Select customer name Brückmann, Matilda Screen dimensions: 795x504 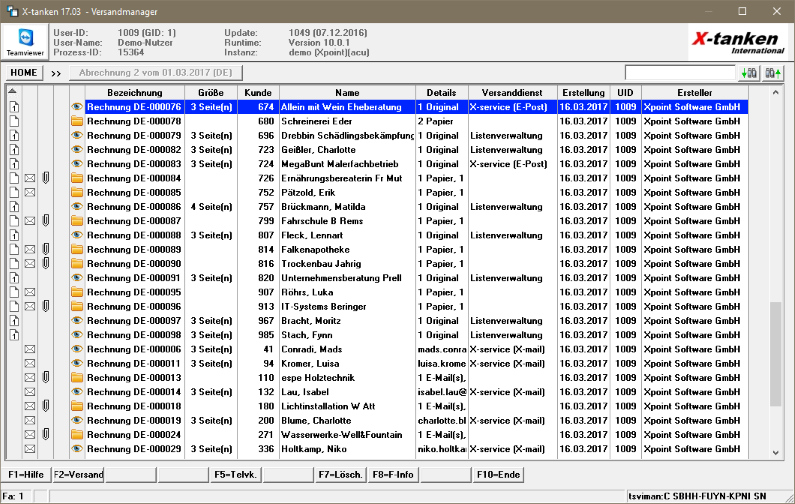pos(323,207)
